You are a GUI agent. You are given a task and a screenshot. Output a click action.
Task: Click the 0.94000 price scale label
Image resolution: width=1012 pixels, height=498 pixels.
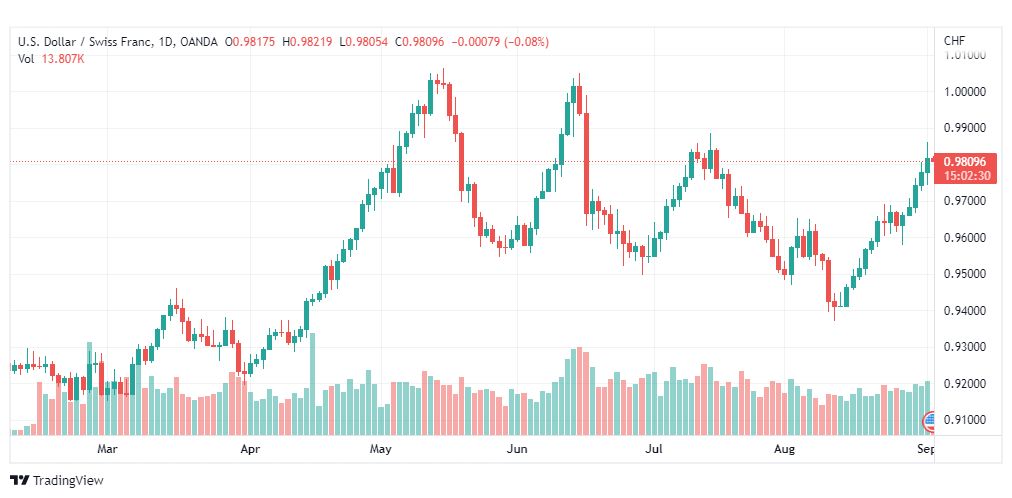pos(964,311)
